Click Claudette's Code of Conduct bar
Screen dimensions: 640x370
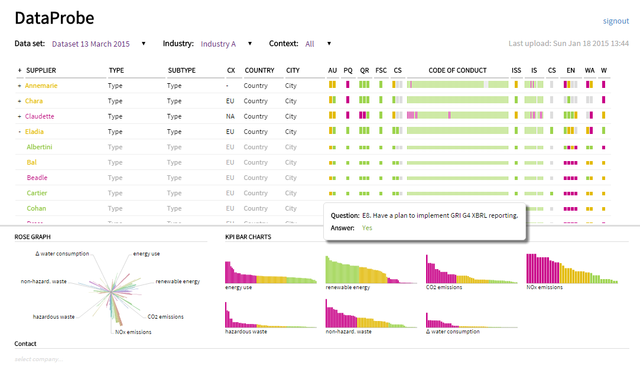[x=458, y=115]
